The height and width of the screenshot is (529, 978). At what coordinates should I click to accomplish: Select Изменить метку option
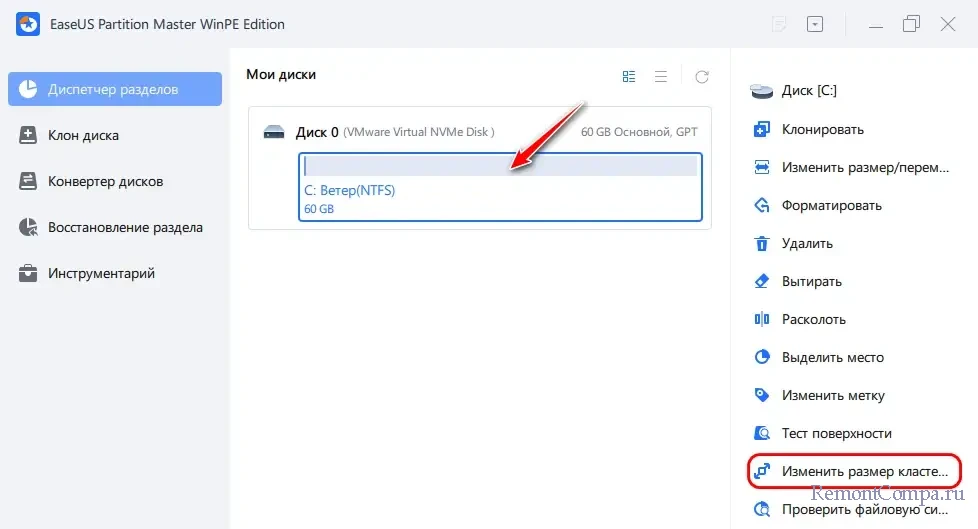pos(833,396)
